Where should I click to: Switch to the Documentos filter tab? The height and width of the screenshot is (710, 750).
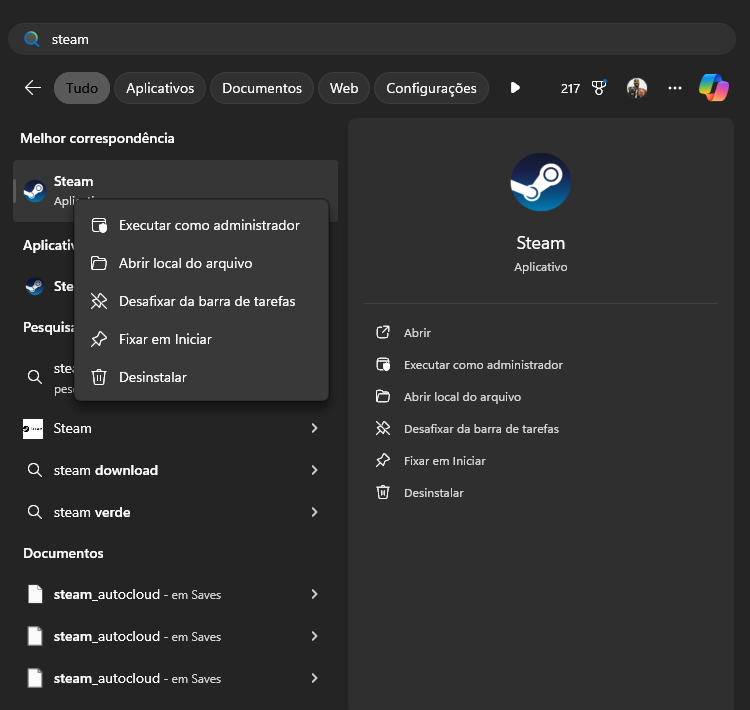click(x=262, y=88)
